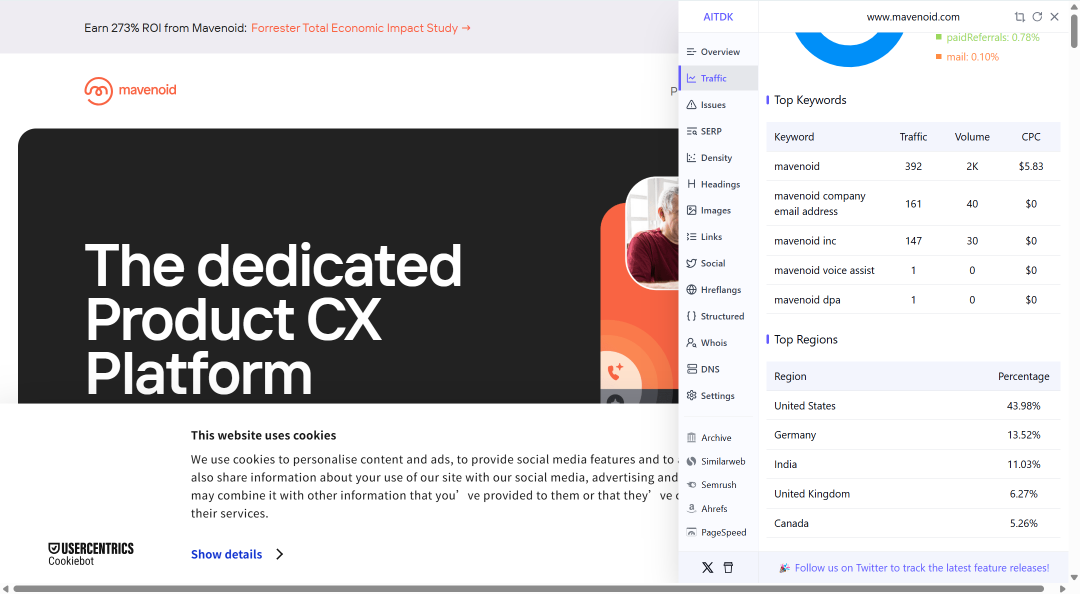Screen dimensions: 1080x594
Task: Click the mavenoid dpa keyword
Action: pyautogui.click(x=807, y=300)
